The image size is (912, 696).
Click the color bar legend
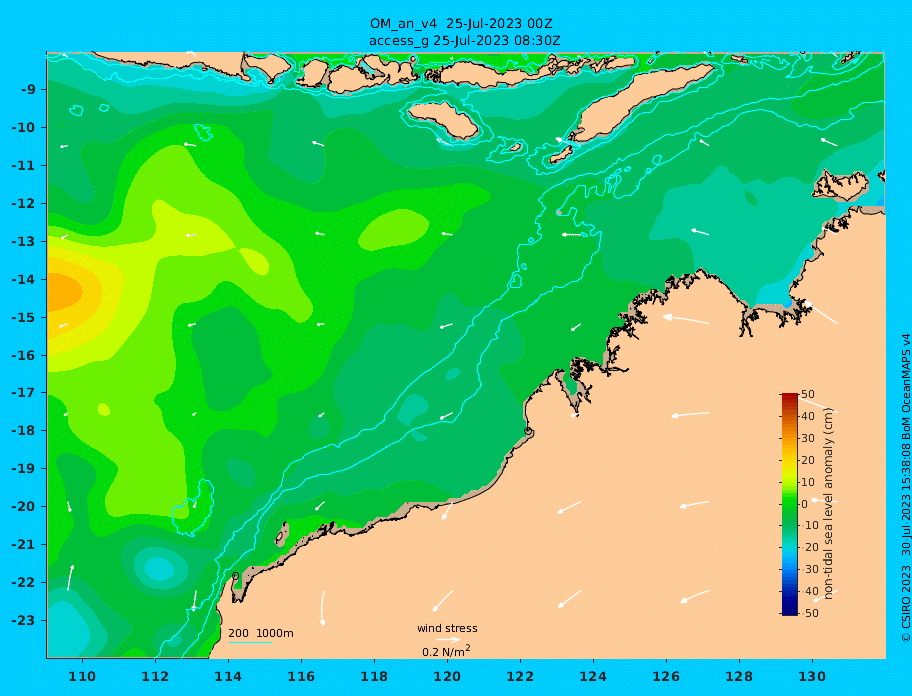tap(790, 504)
